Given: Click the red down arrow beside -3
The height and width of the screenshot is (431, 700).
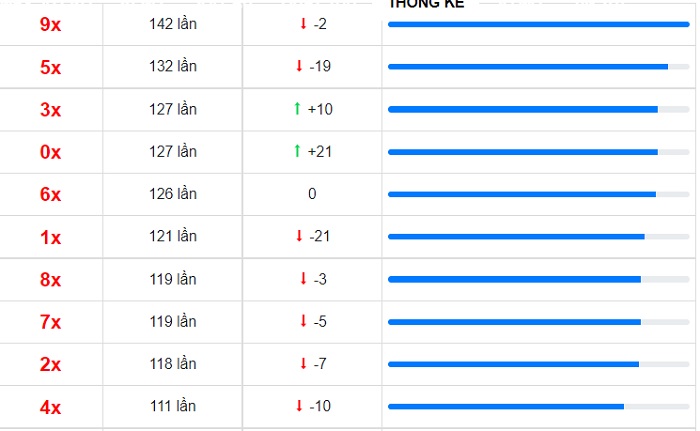Looking at the screenshot, I should [303, 279].
